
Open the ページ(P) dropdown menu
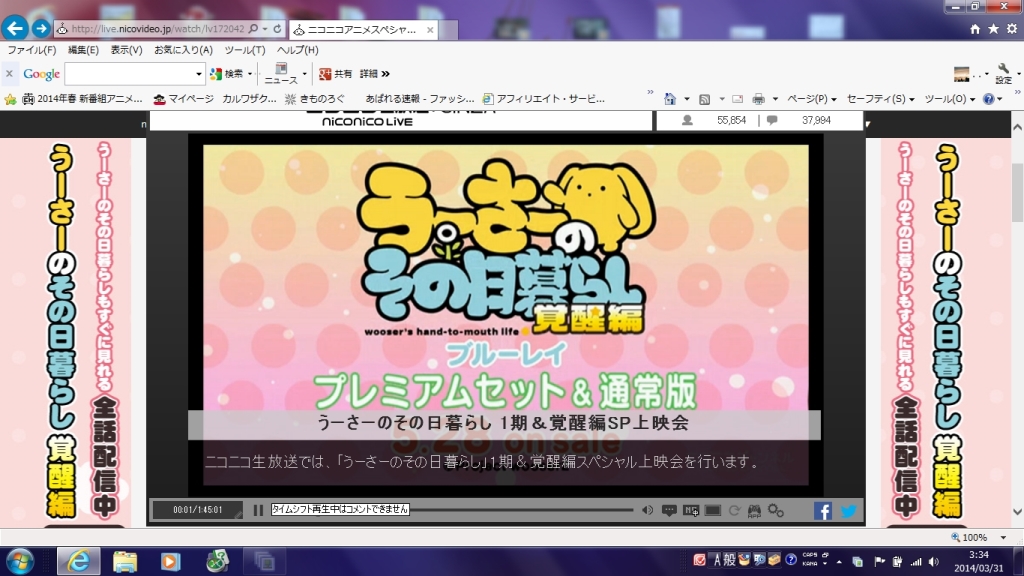coord(812,99)
